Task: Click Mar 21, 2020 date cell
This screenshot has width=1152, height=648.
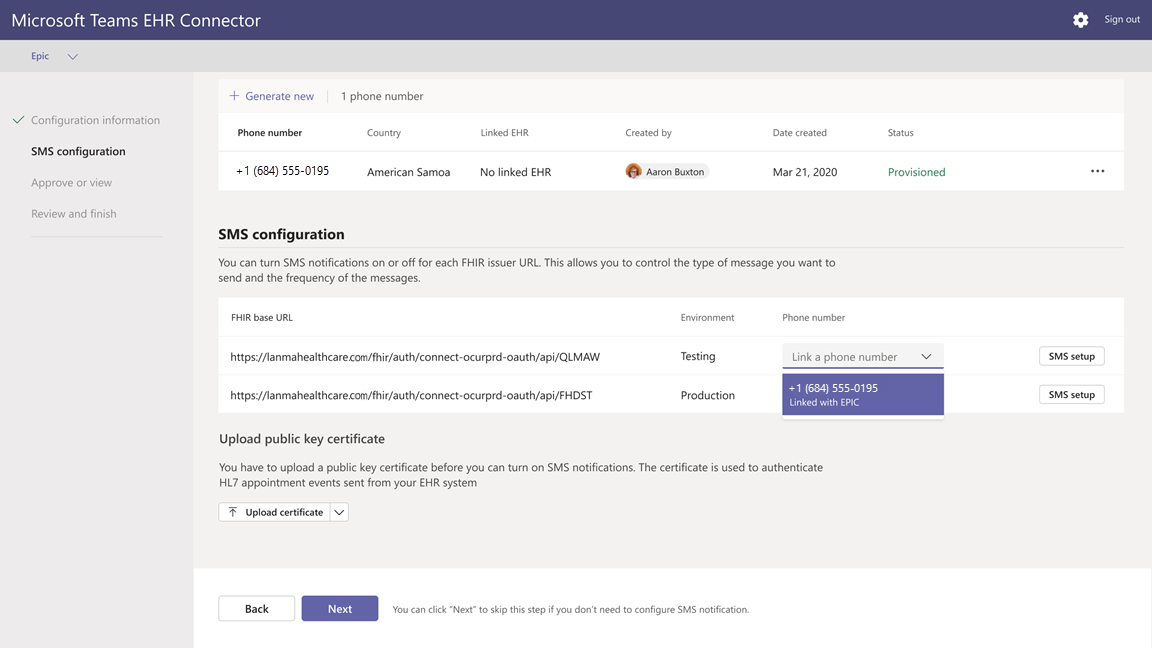Action: point(804,172)
